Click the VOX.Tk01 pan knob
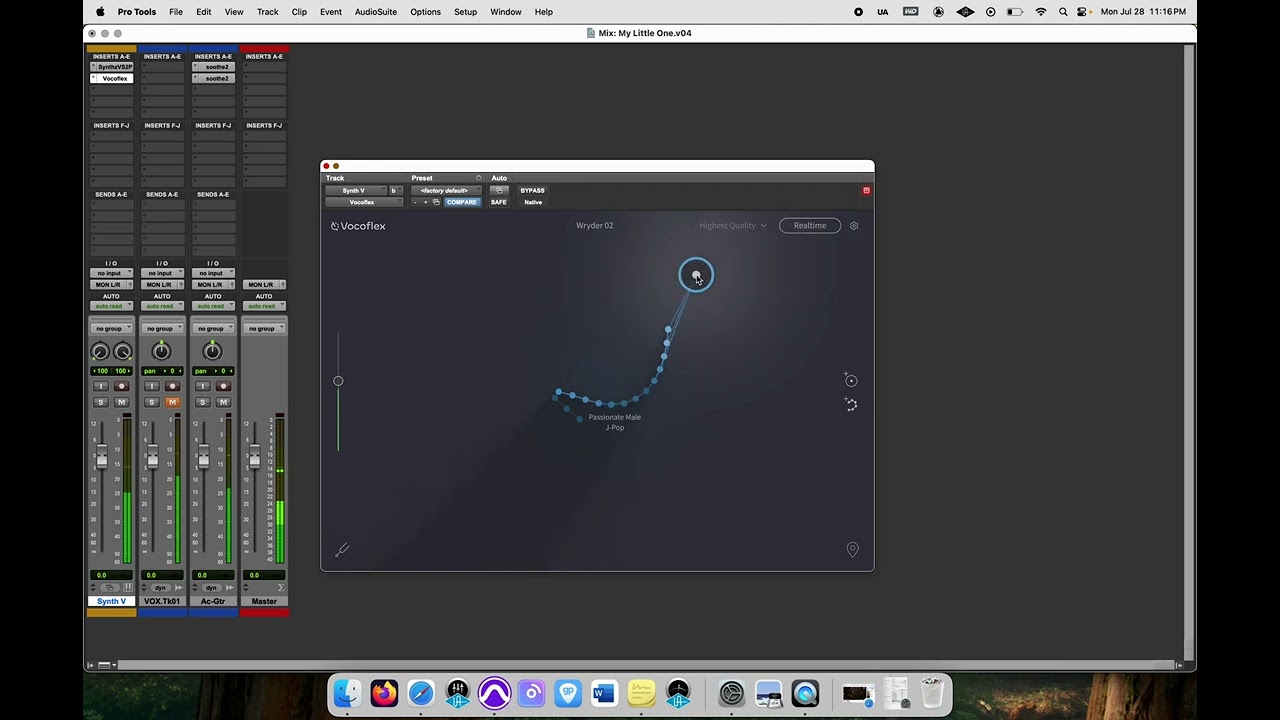Image resolution: width=1280 pixels, height=720 pixels. point(161,351)
